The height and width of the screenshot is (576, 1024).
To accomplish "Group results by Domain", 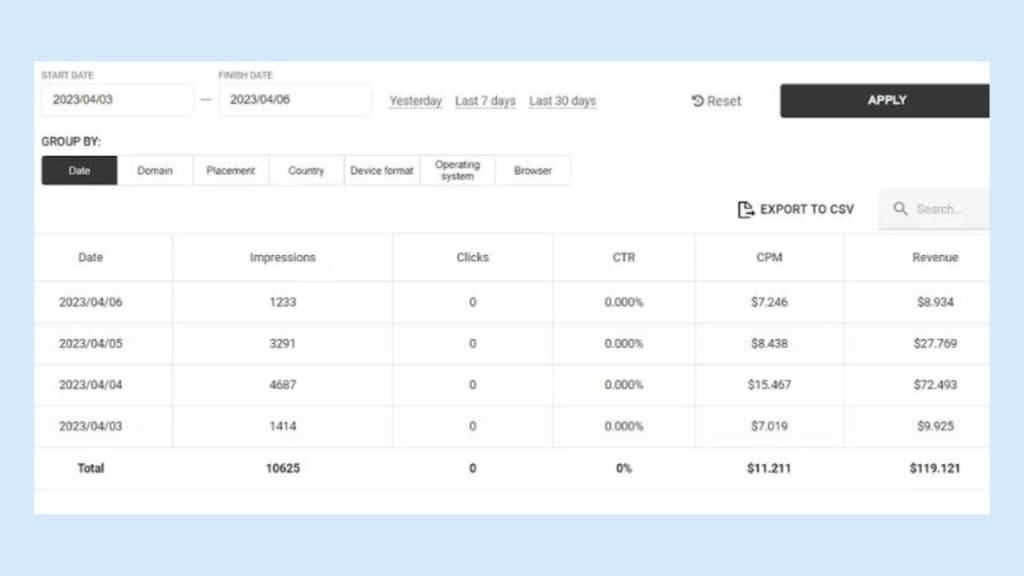I will click(155, 171).
